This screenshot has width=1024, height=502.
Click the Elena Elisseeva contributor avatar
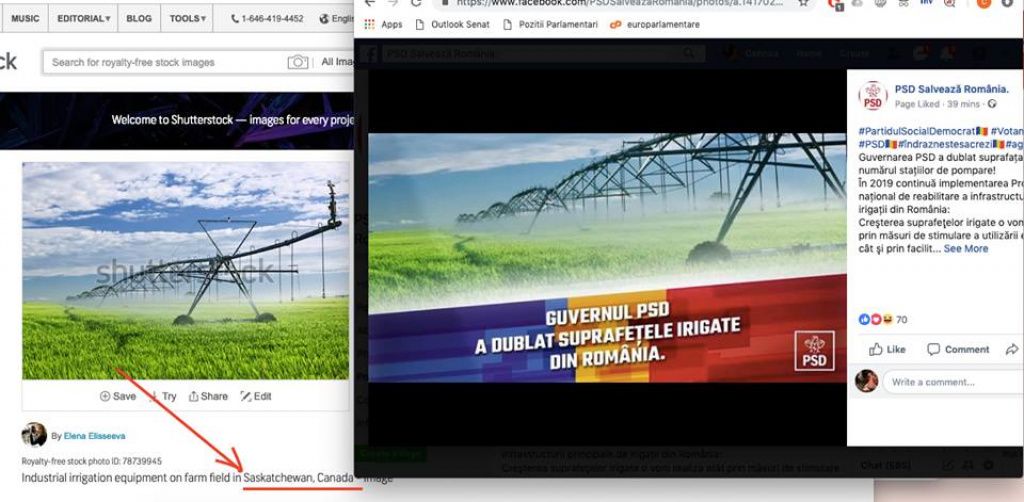coord(34,434)
